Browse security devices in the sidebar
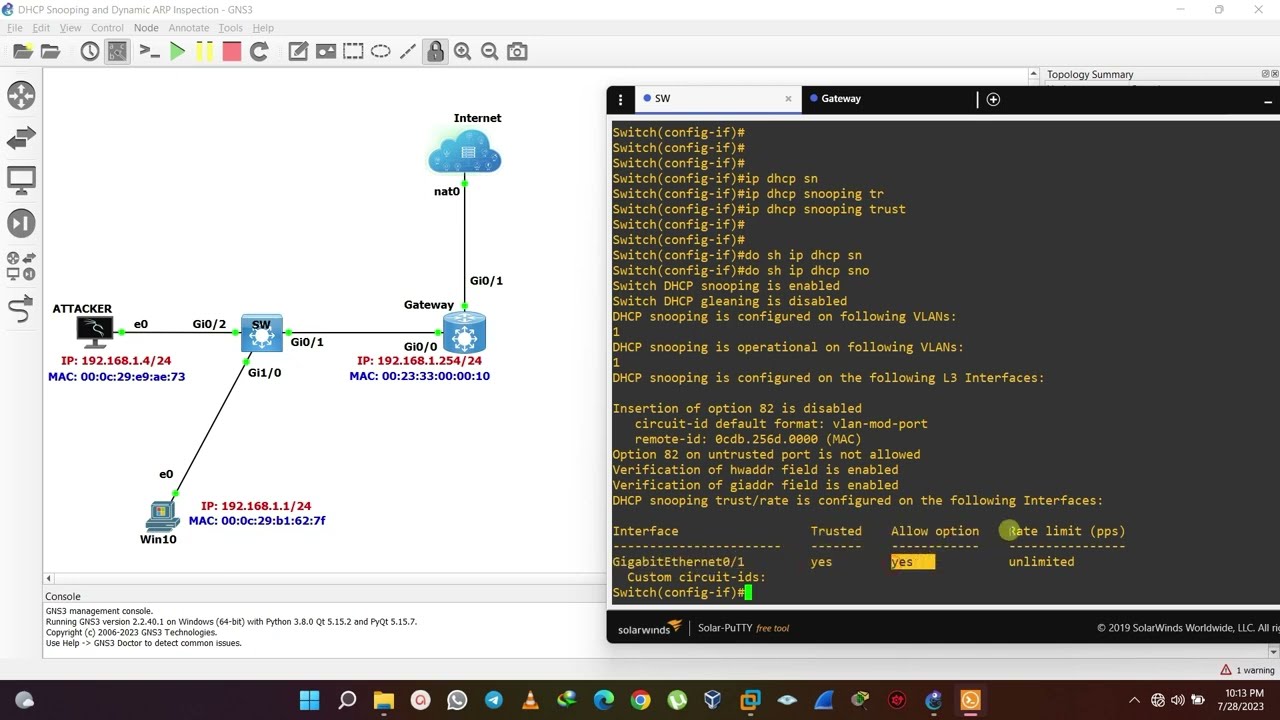This screenshot has height=720, width=1280. 21,223
